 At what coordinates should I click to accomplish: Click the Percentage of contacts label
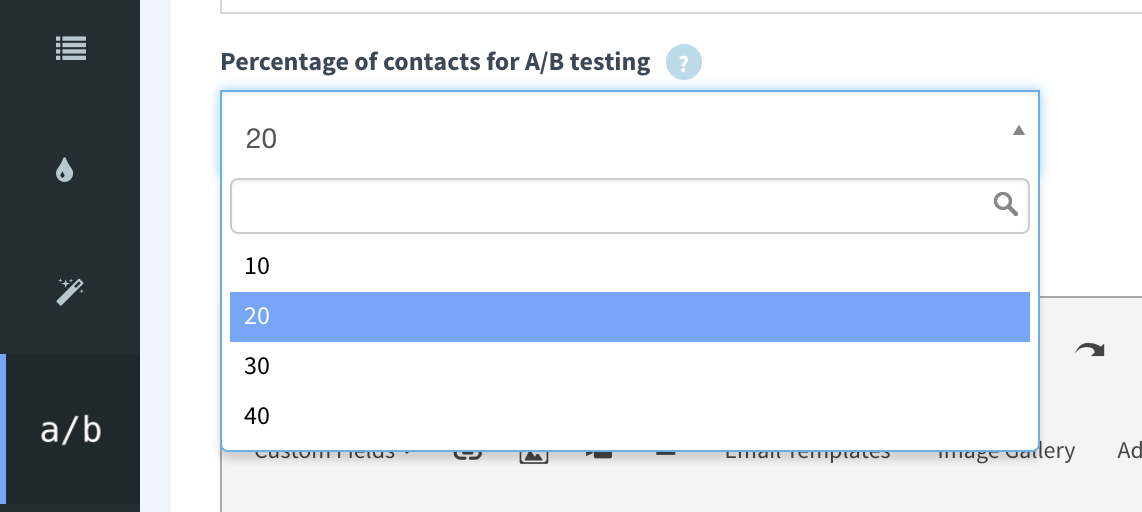435,62
